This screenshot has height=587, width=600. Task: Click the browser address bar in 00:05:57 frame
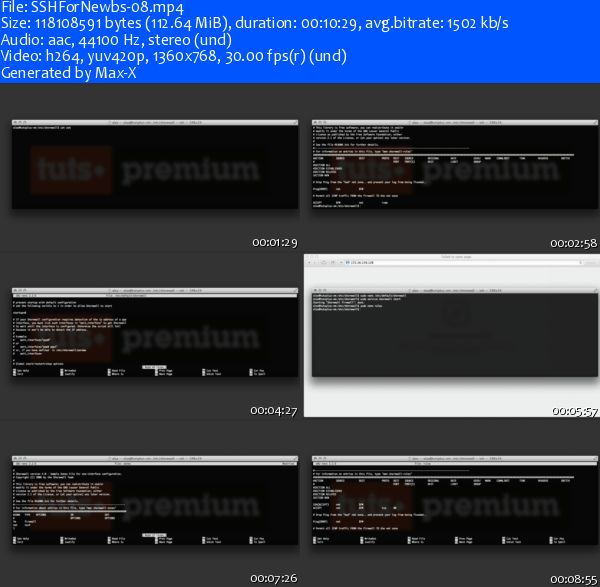coord(464,263)
